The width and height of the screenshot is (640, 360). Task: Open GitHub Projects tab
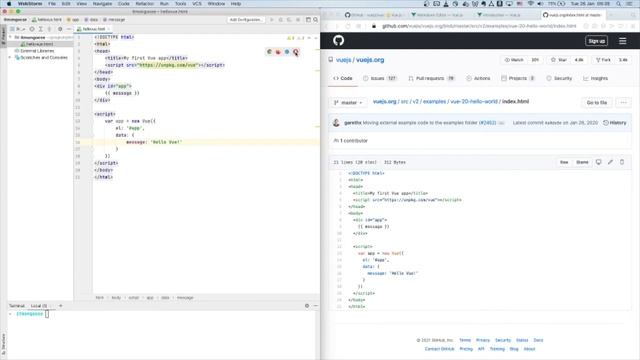pyautogui.click(x=518, y=78)
